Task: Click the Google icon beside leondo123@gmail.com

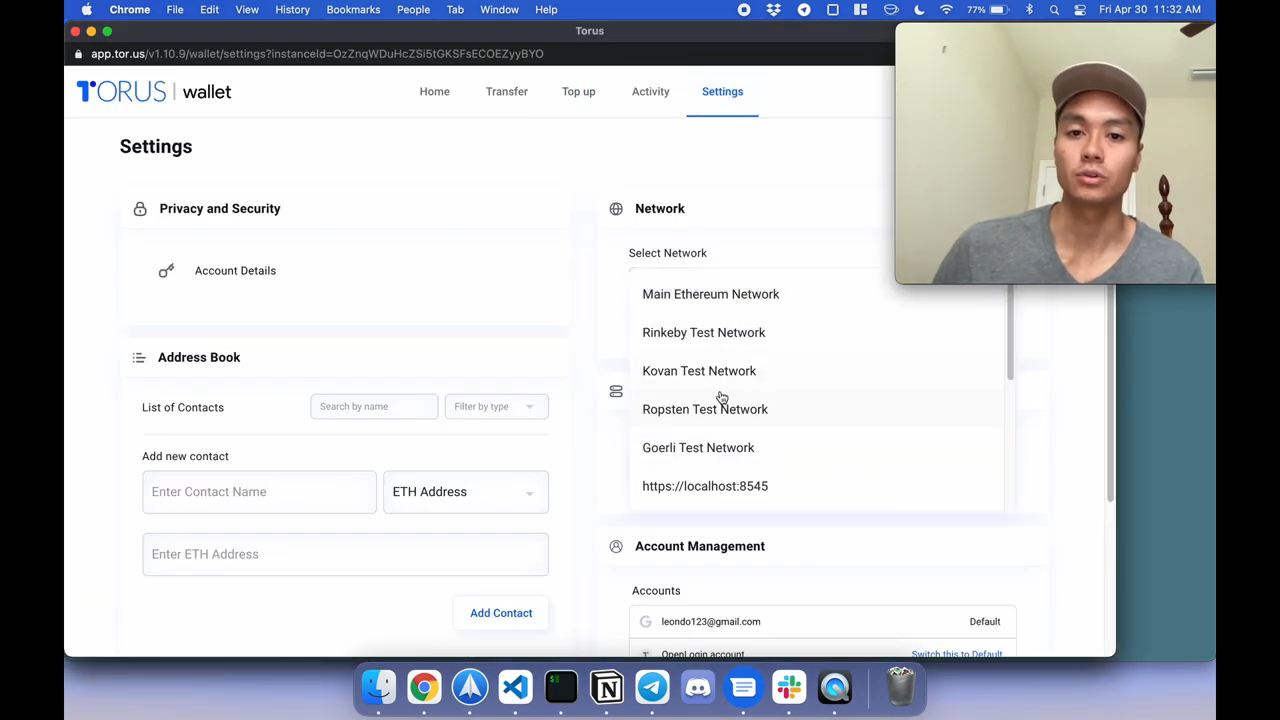Action: pyautogui.click(x=646, y=622)
